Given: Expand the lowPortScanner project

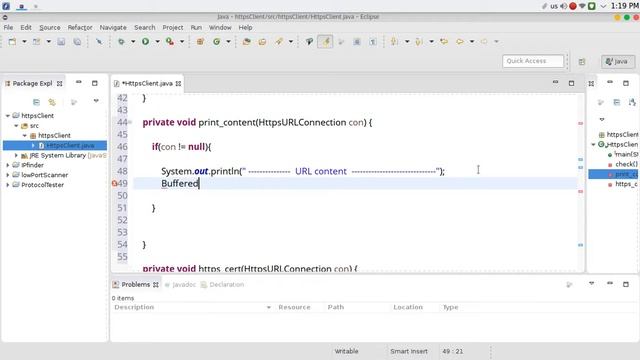Looking at the screenshot, I should coord(8,175).
